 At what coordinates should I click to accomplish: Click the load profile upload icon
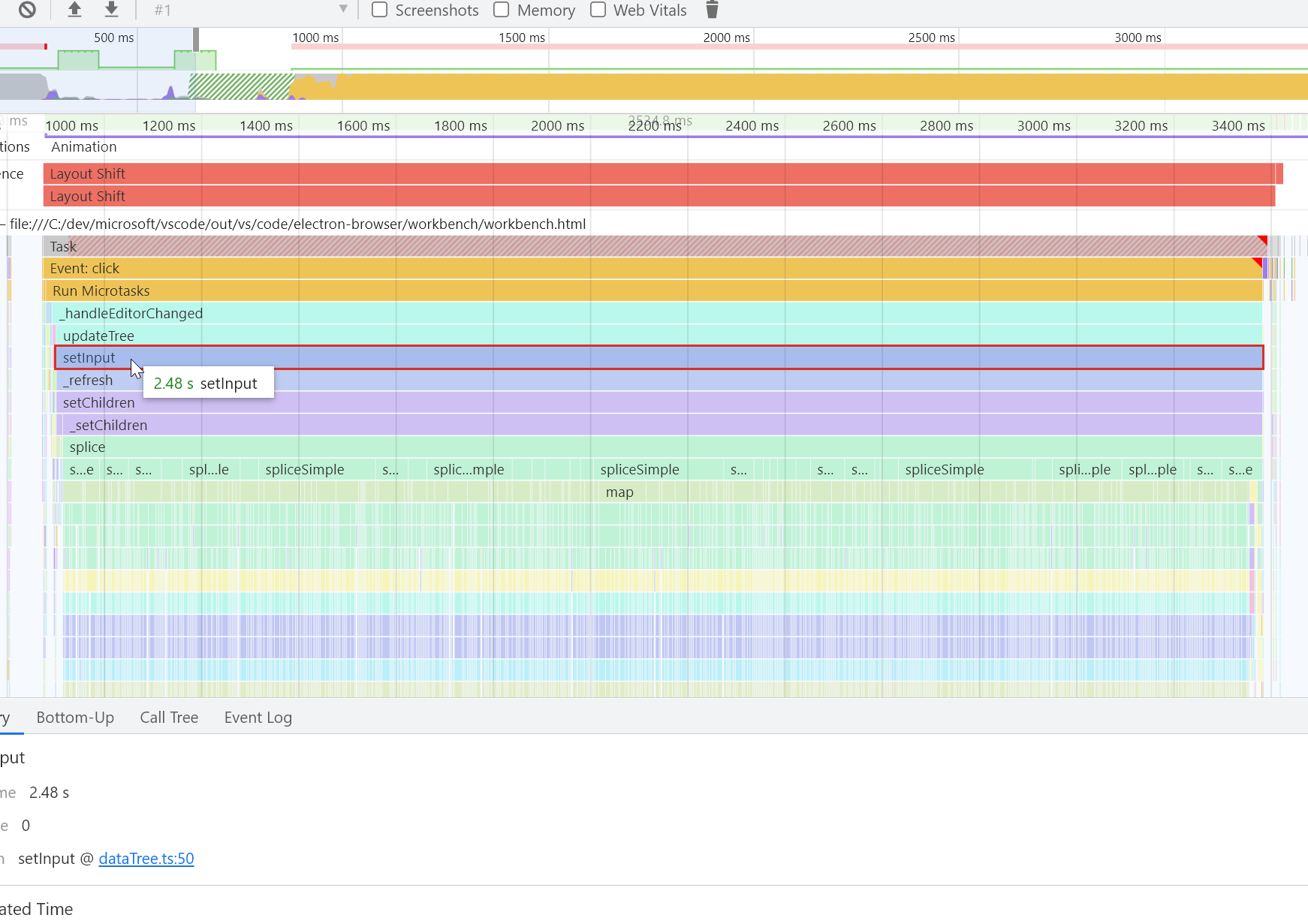(74, 10)
